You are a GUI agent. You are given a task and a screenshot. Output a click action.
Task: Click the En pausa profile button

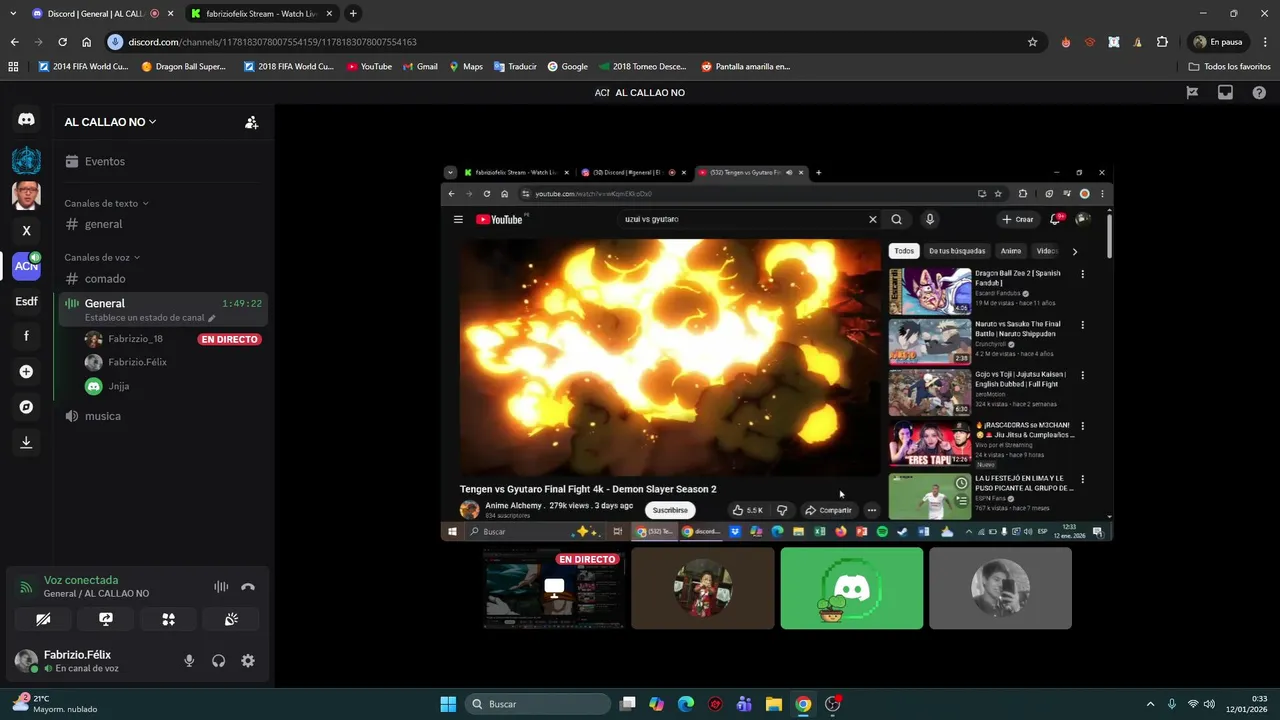click(x=1217, y=42)
